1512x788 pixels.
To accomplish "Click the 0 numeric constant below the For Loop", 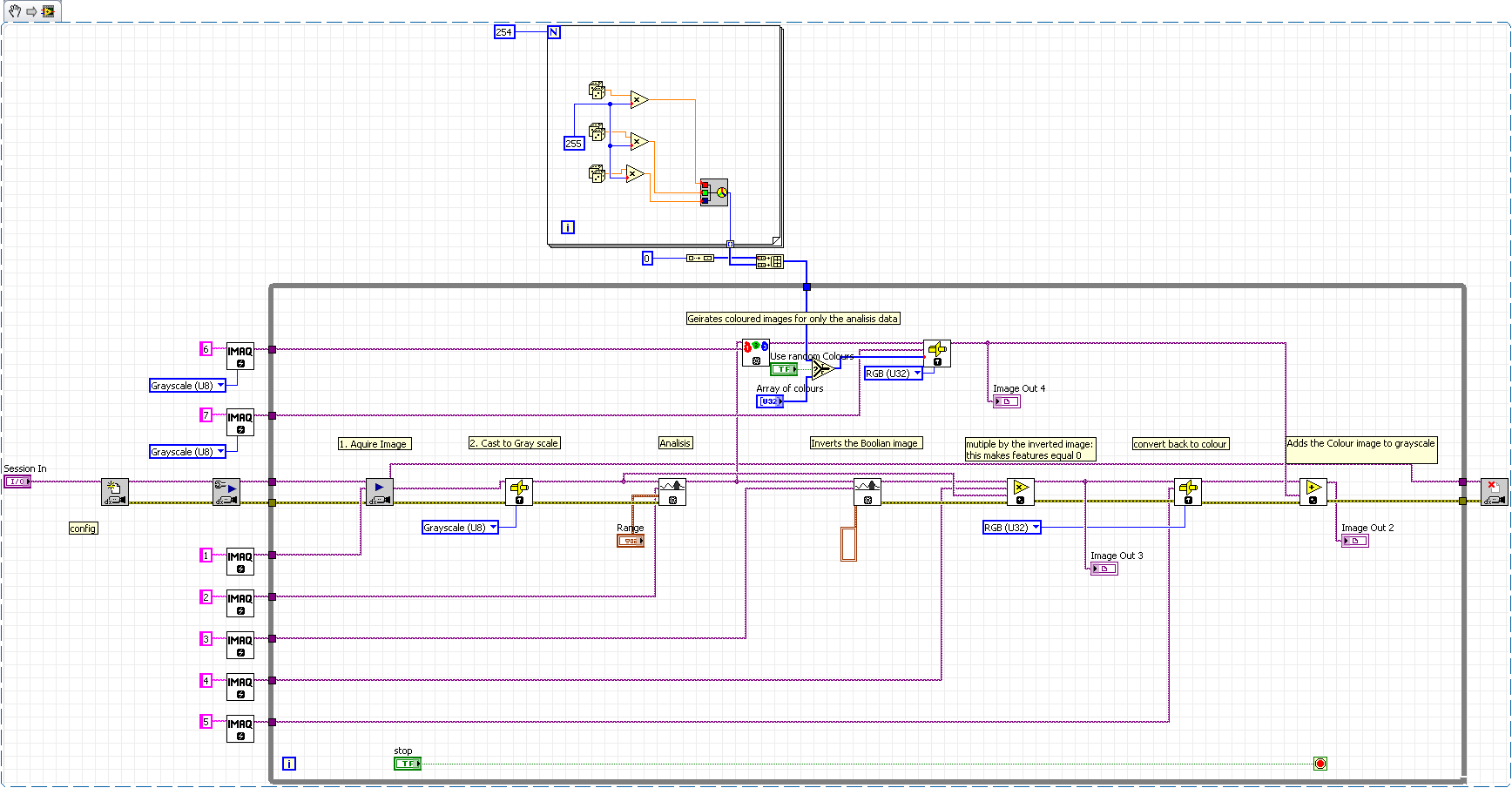I will pyautogui.click(x=647, y=259).
